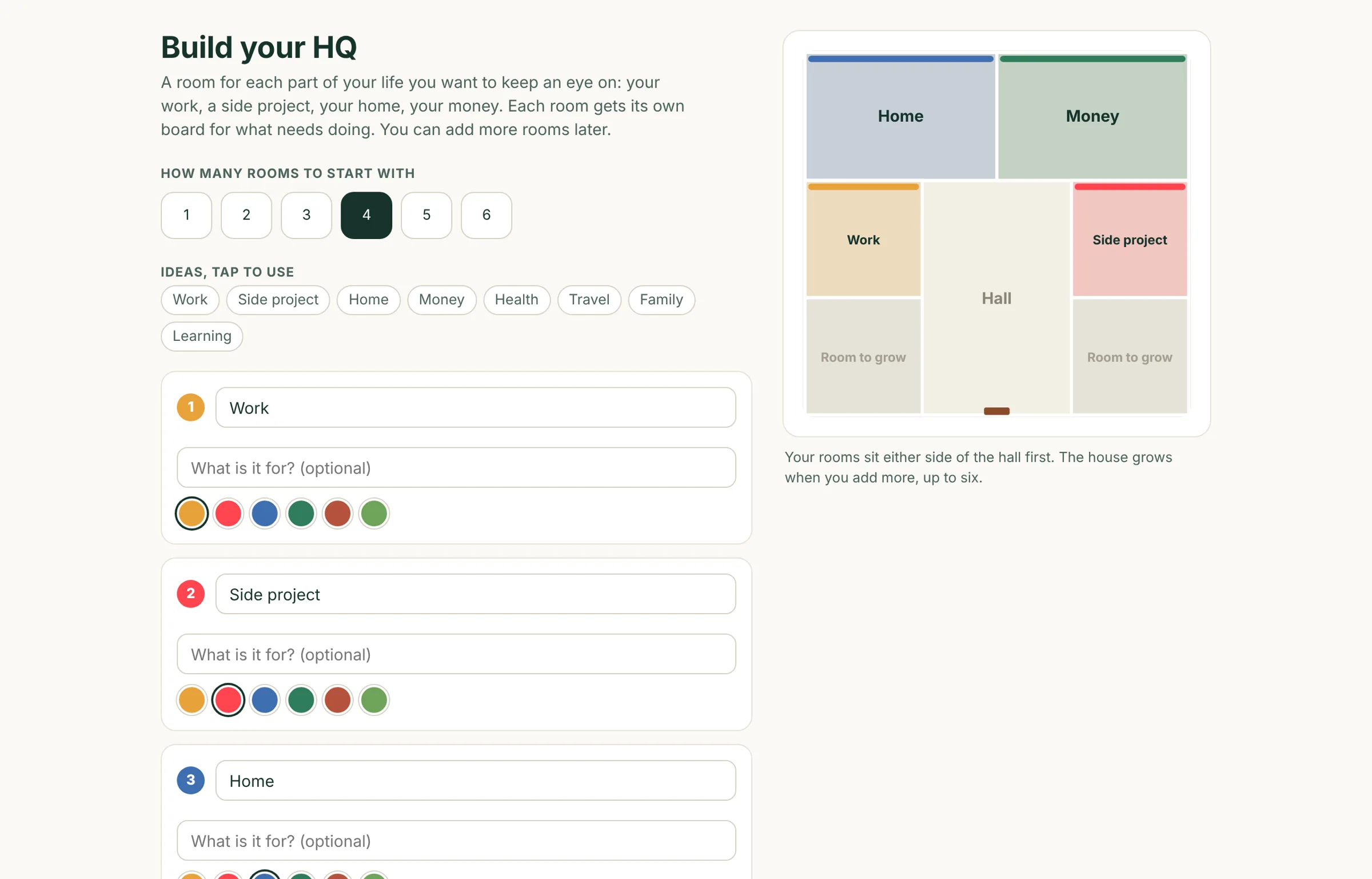The width and height of the screenshot is (1372, 879).
Task: Tap the Travel idea chip
Action: (589, 300)
